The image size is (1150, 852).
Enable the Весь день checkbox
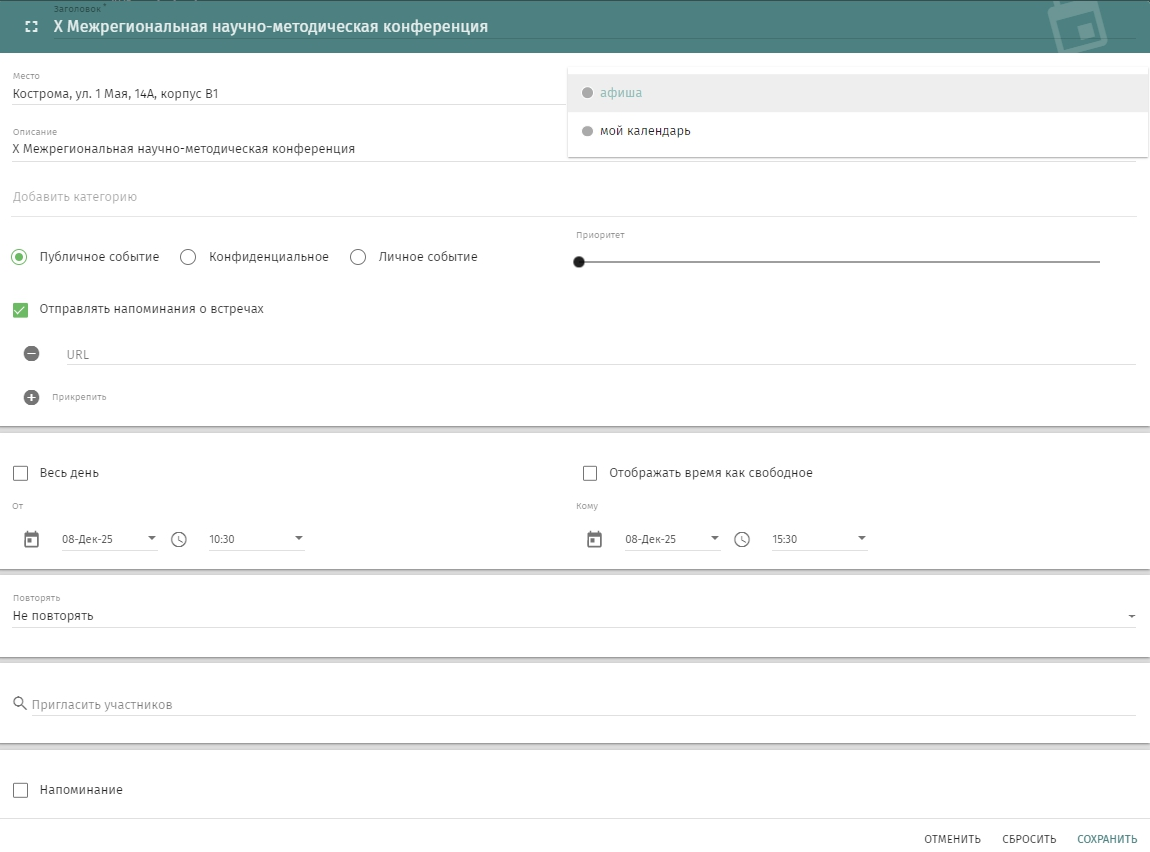point(21,473)
